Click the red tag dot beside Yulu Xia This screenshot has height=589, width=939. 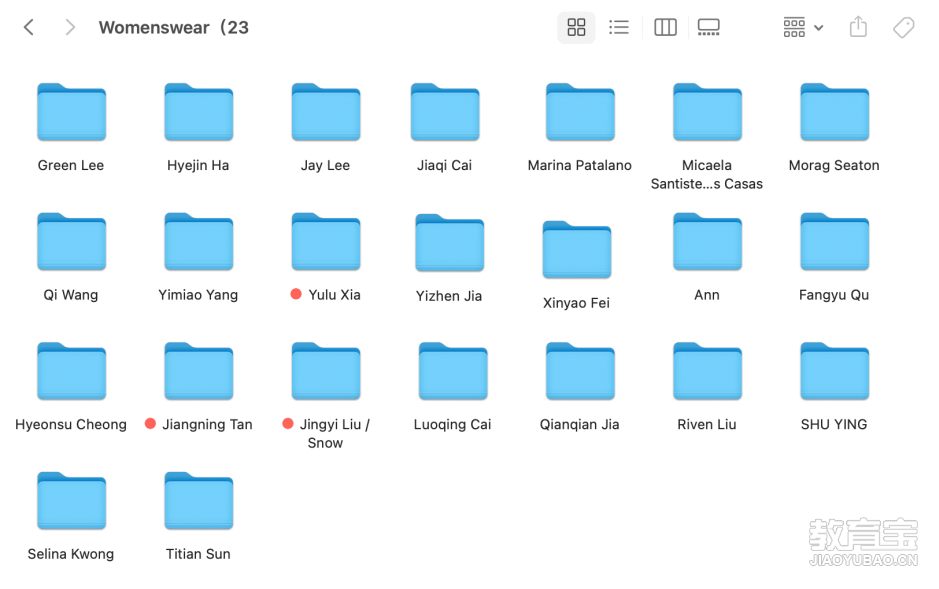pos(296,294)
